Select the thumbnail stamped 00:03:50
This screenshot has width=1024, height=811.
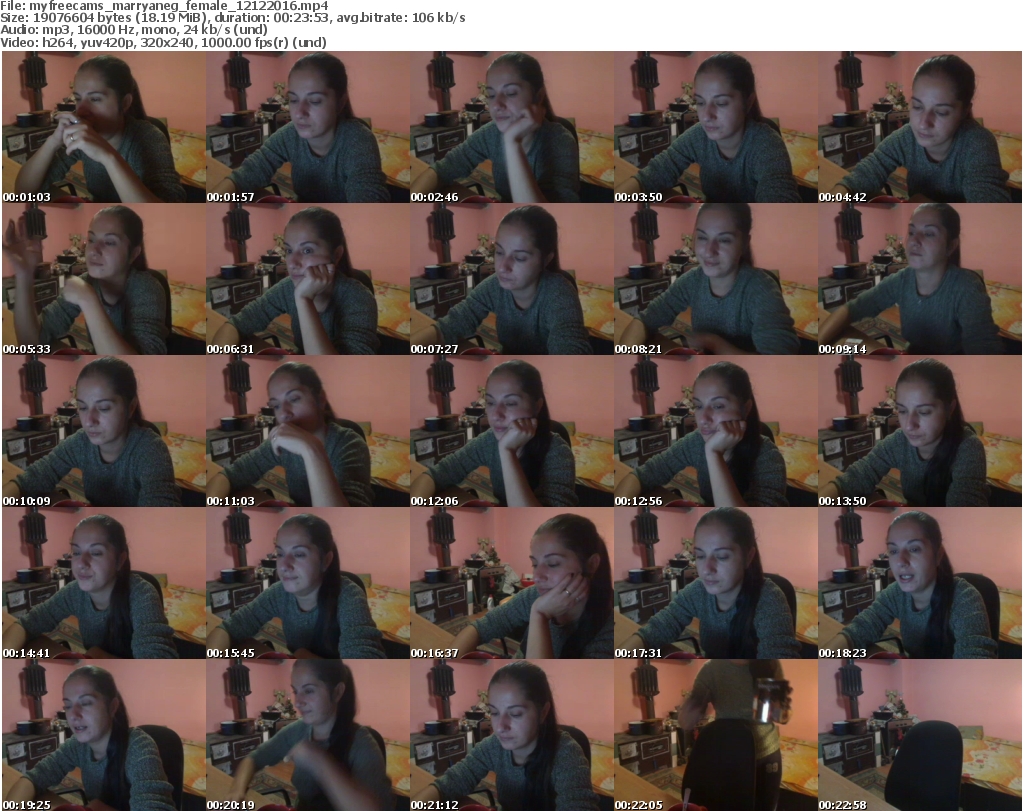click(716, 127)
